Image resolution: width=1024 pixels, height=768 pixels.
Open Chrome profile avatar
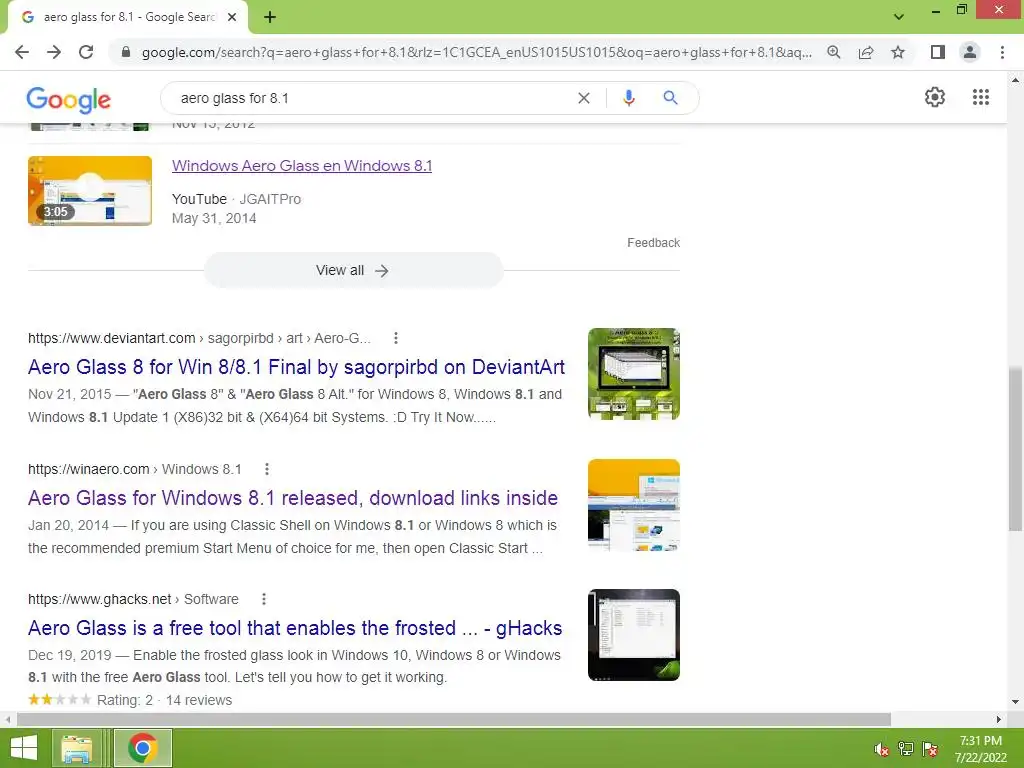970,52
